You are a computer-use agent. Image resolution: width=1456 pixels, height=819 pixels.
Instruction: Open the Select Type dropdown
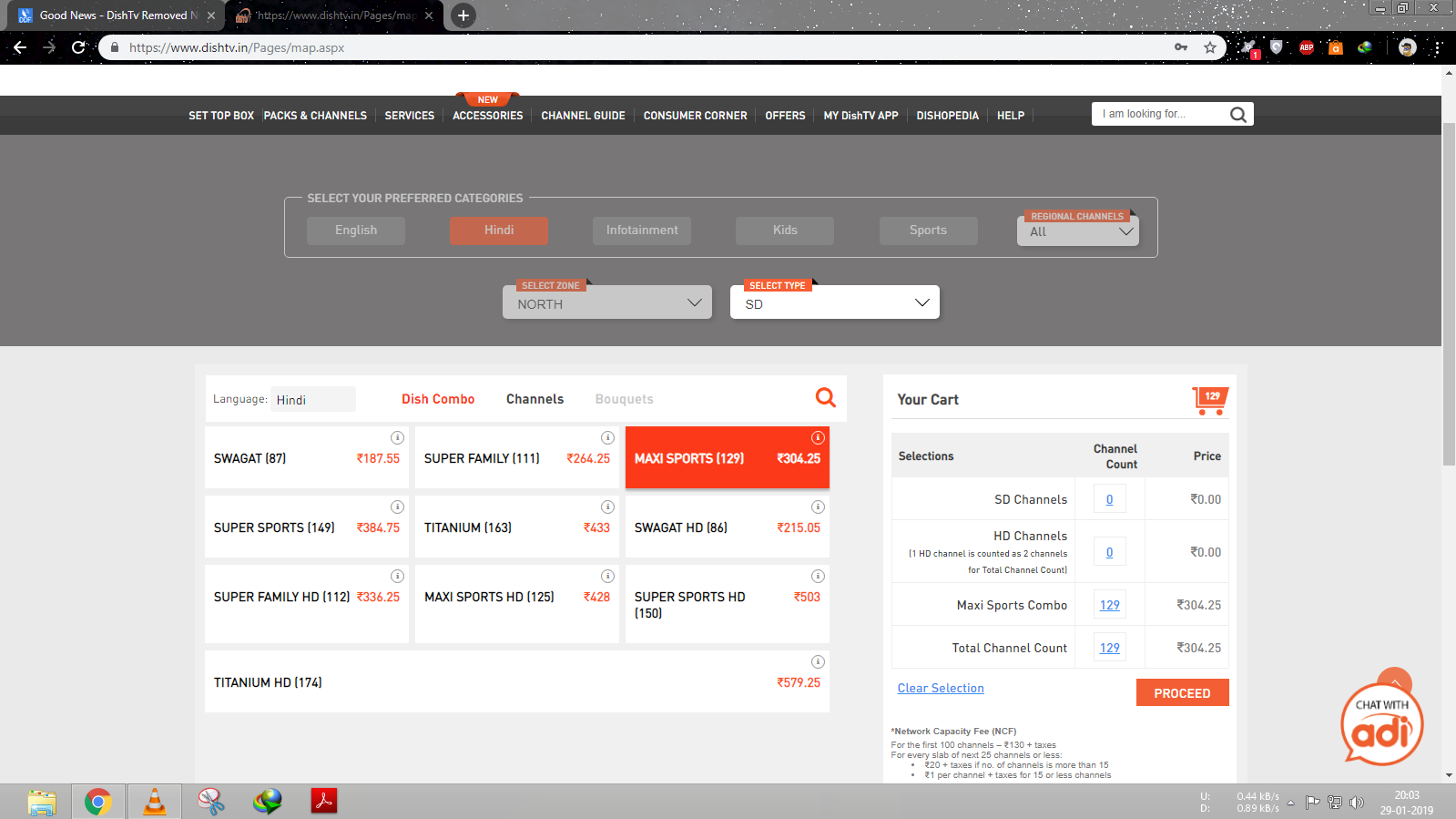point(834,303)
